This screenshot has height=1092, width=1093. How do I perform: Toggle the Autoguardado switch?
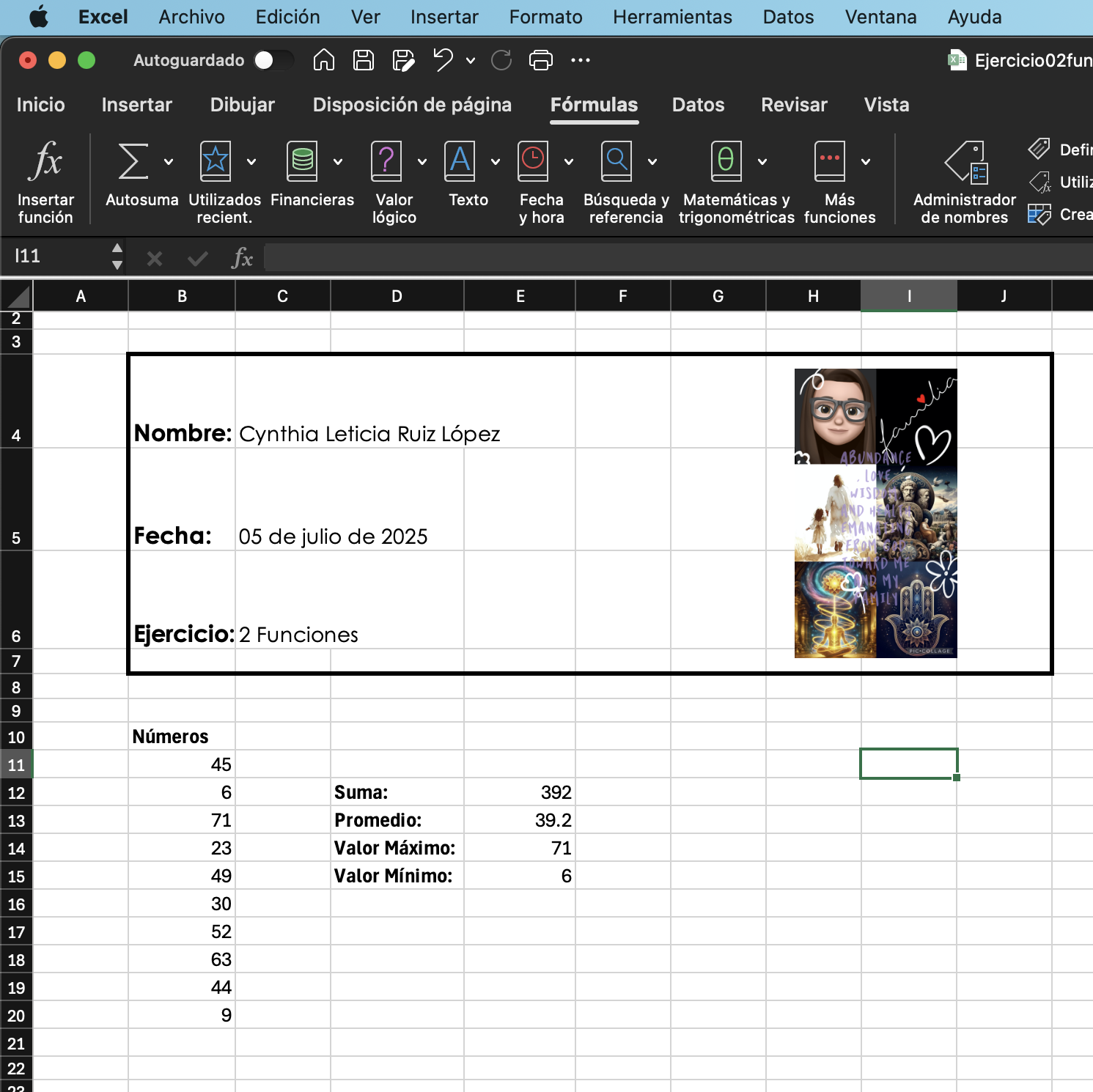click(x=273, y=60)
